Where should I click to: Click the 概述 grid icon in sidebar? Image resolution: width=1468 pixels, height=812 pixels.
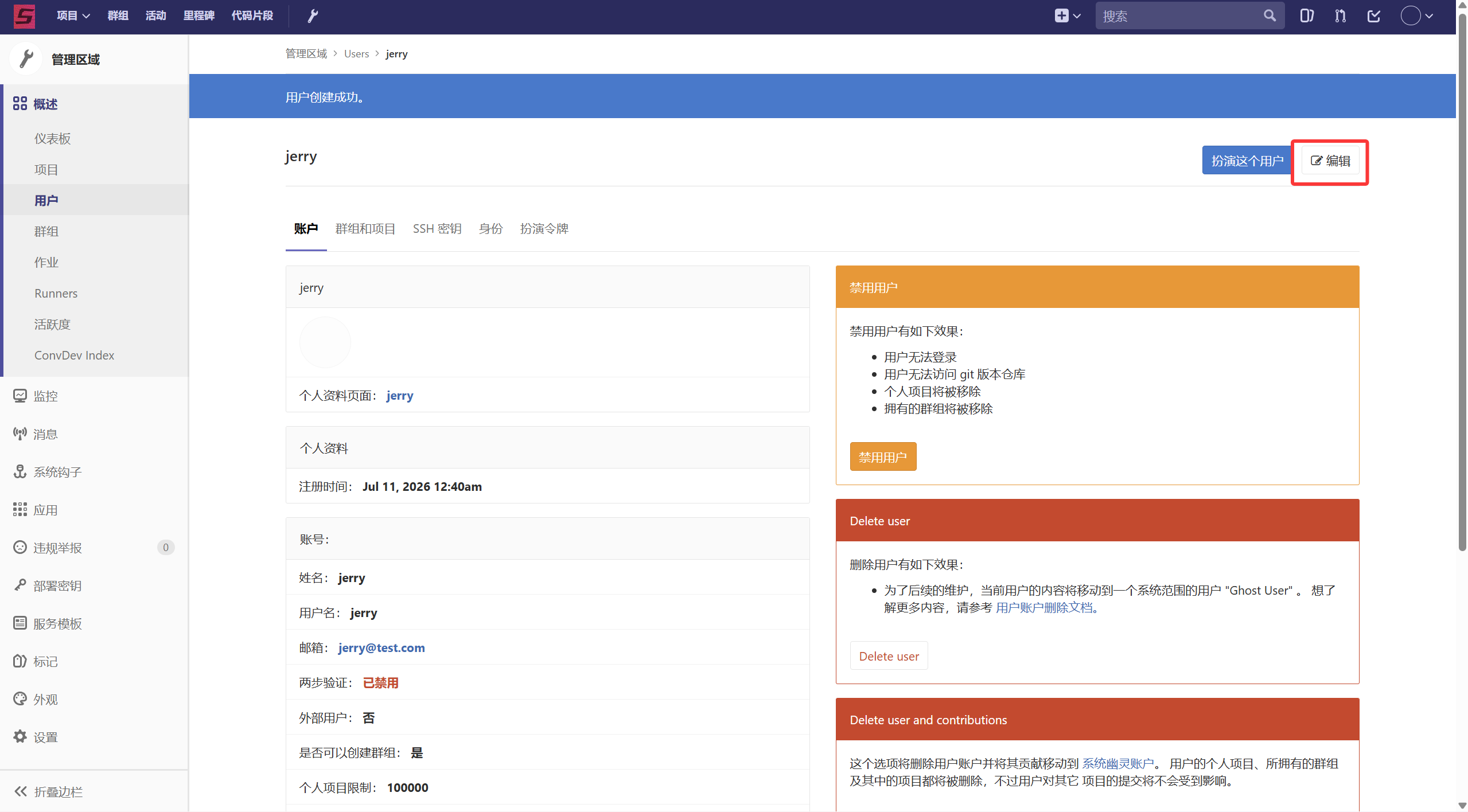coord(20,103)
